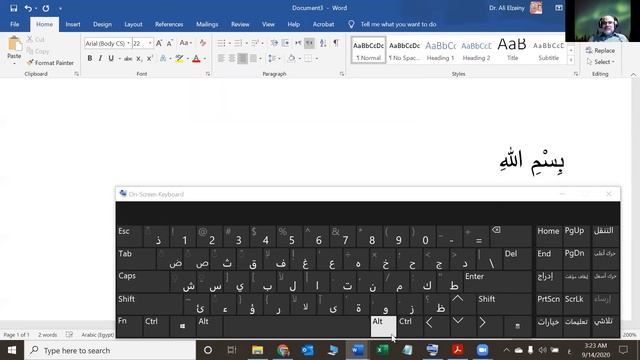The image size is (640, 360).
Task: Click the Paste clipboard icon
Action: tap(14, 44)
